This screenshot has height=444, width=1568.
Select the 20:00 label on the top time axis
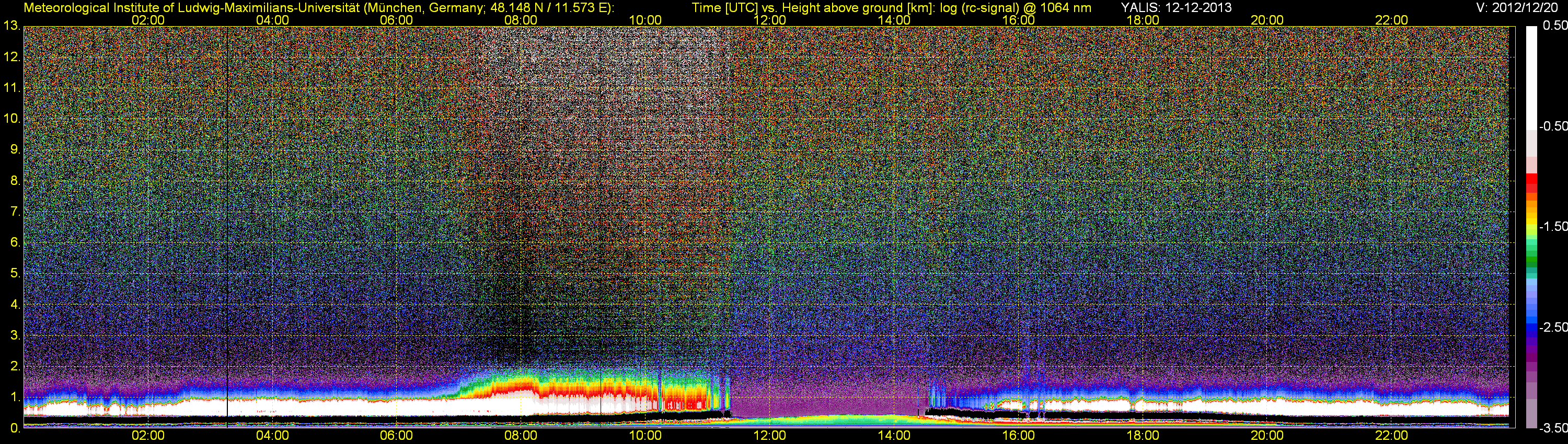(x=1267, y=20)
